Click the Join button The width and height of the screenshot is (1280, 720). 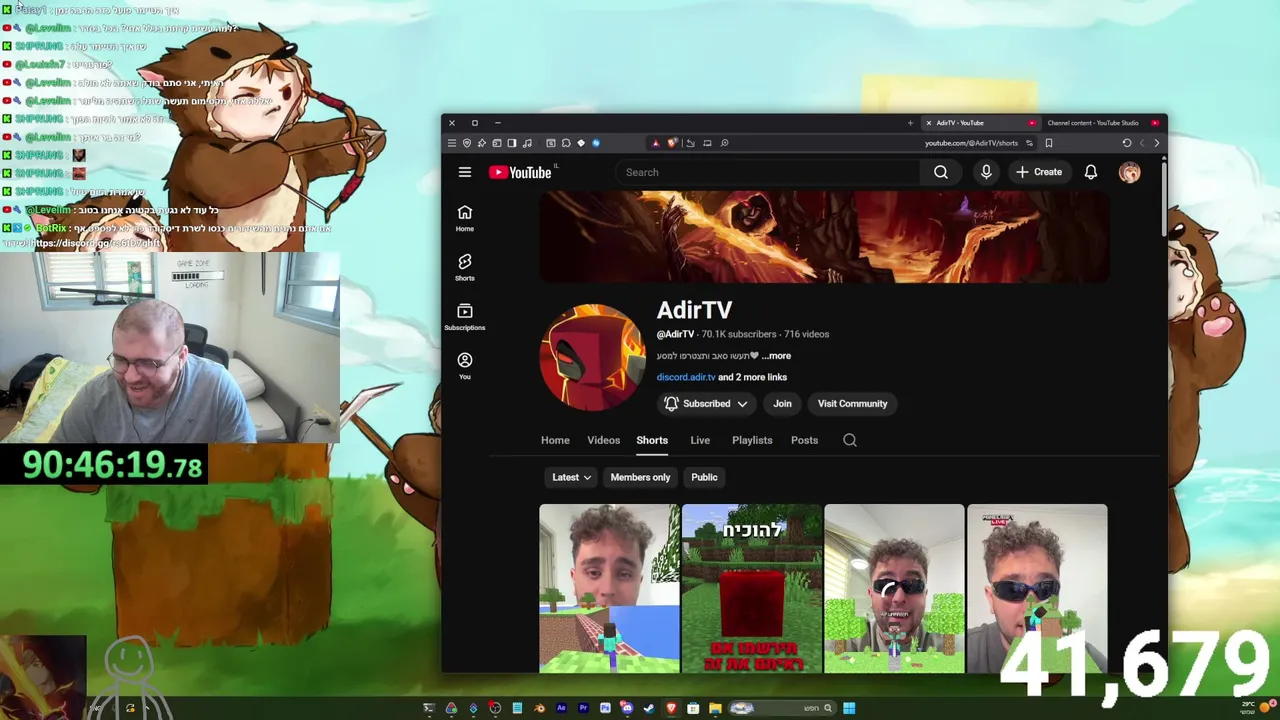click(x=782, y=404)
